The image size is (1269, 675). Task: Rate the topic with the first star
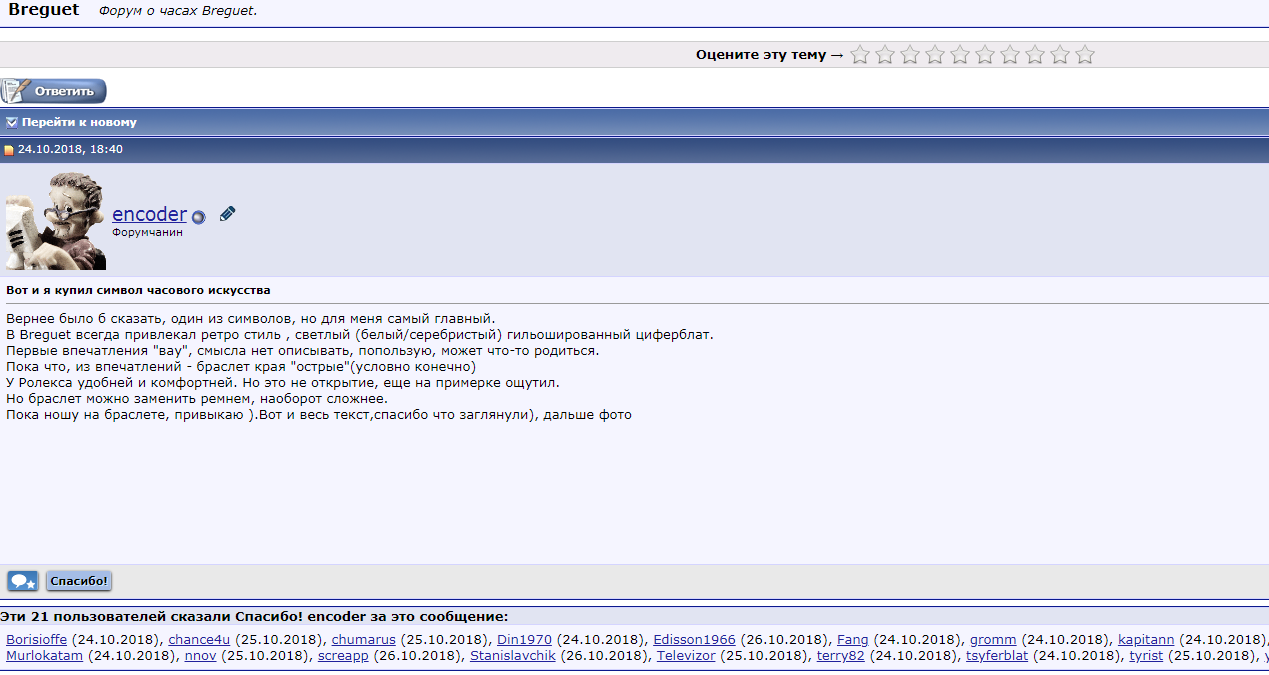859,55
